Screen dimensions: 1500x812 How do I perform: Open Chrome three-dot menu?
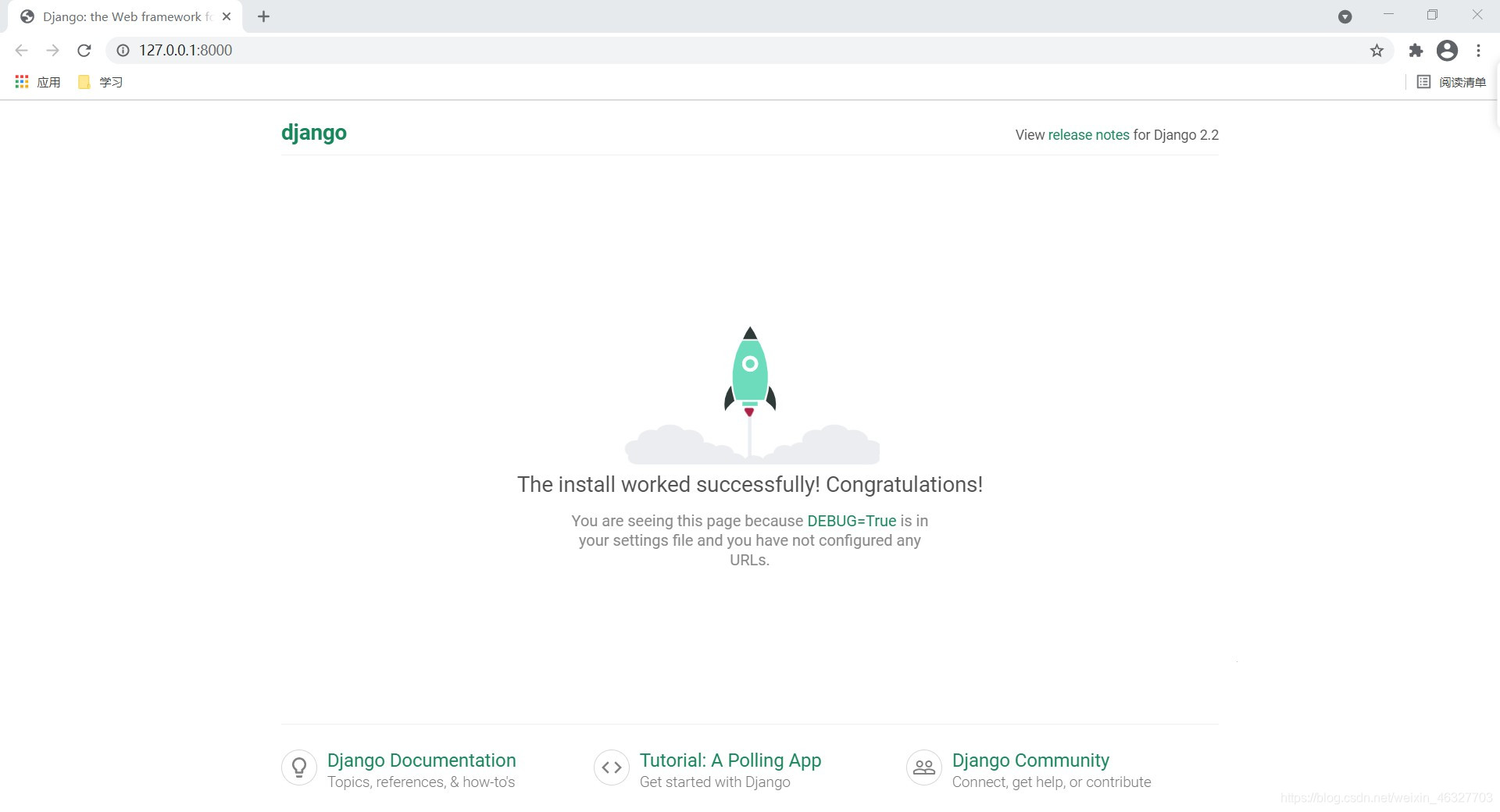[x=1478, y=51]
